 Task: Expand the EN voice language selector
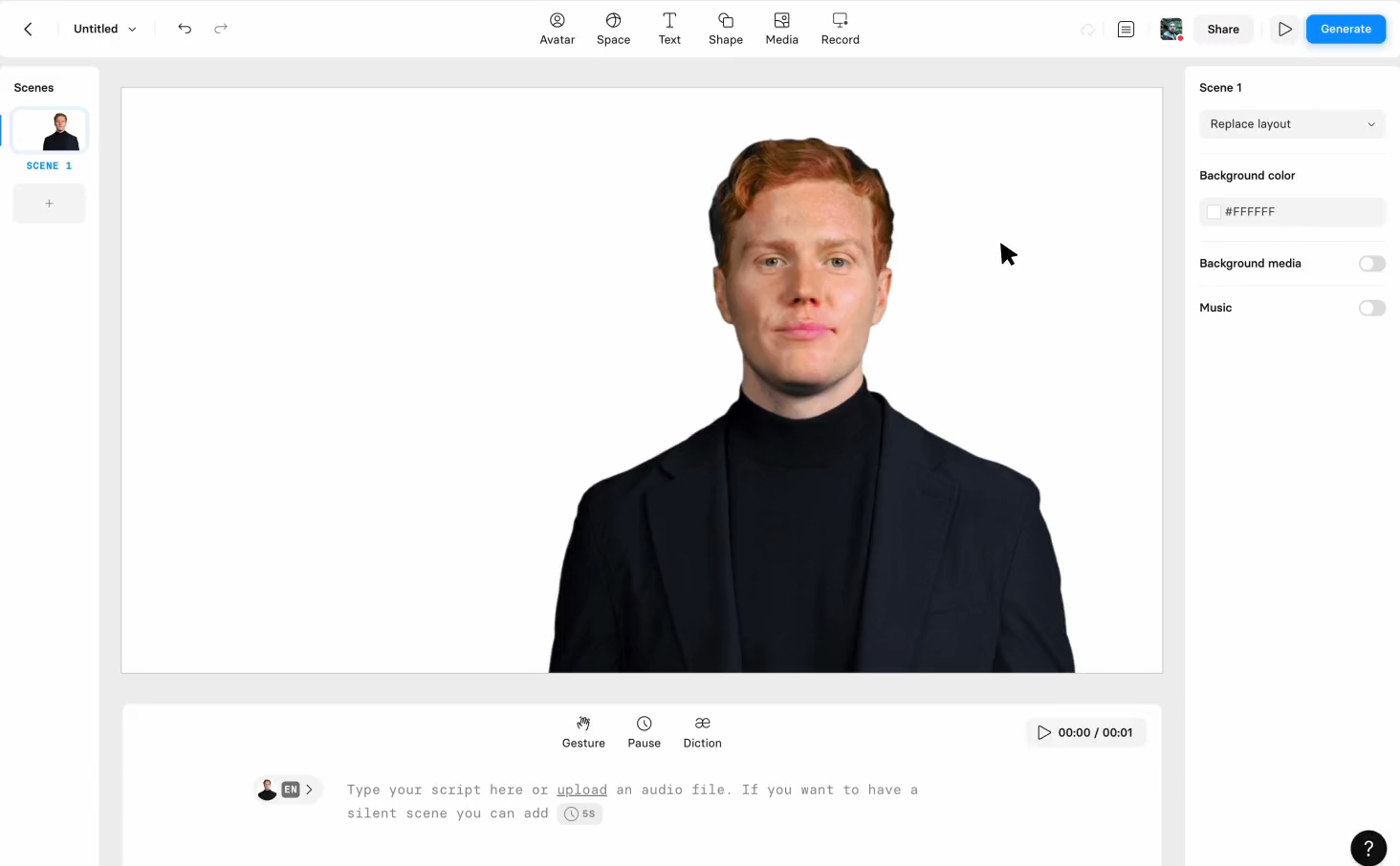tap(288, 790)
